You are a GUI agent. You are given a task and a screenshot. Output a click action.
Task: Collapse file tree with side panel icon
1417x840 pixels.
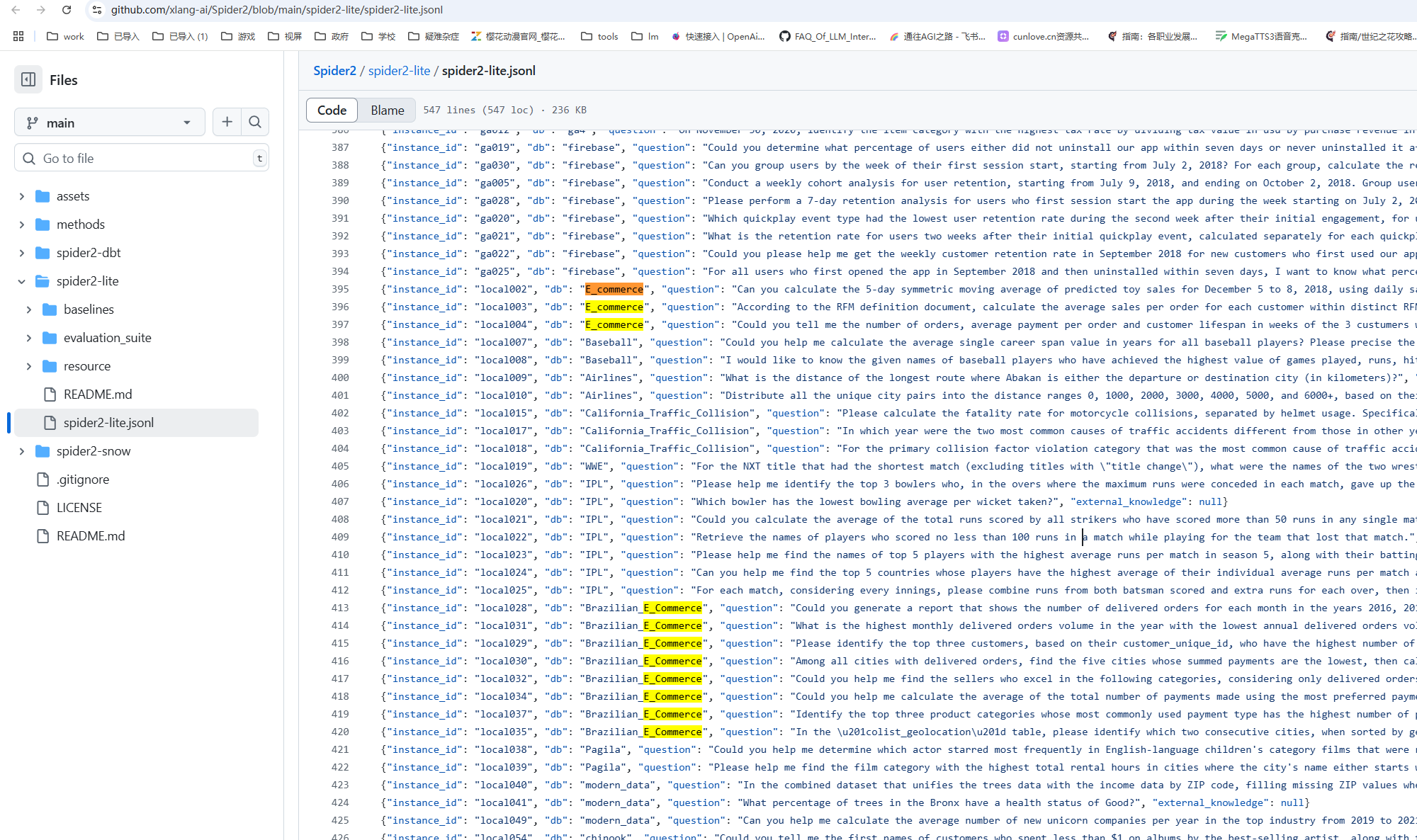(28, 80)
